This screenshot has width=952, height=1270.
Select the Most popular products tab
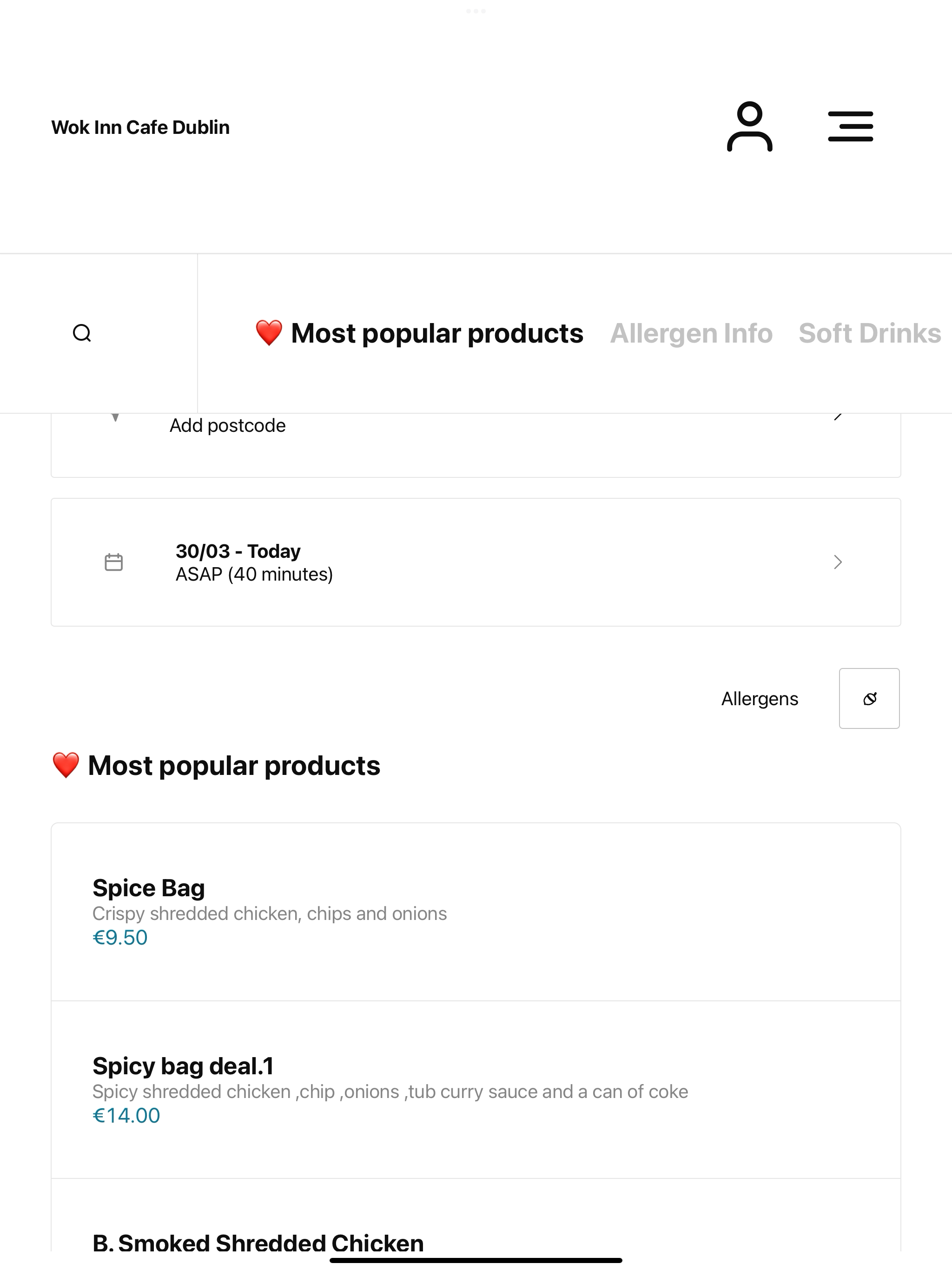419,334
